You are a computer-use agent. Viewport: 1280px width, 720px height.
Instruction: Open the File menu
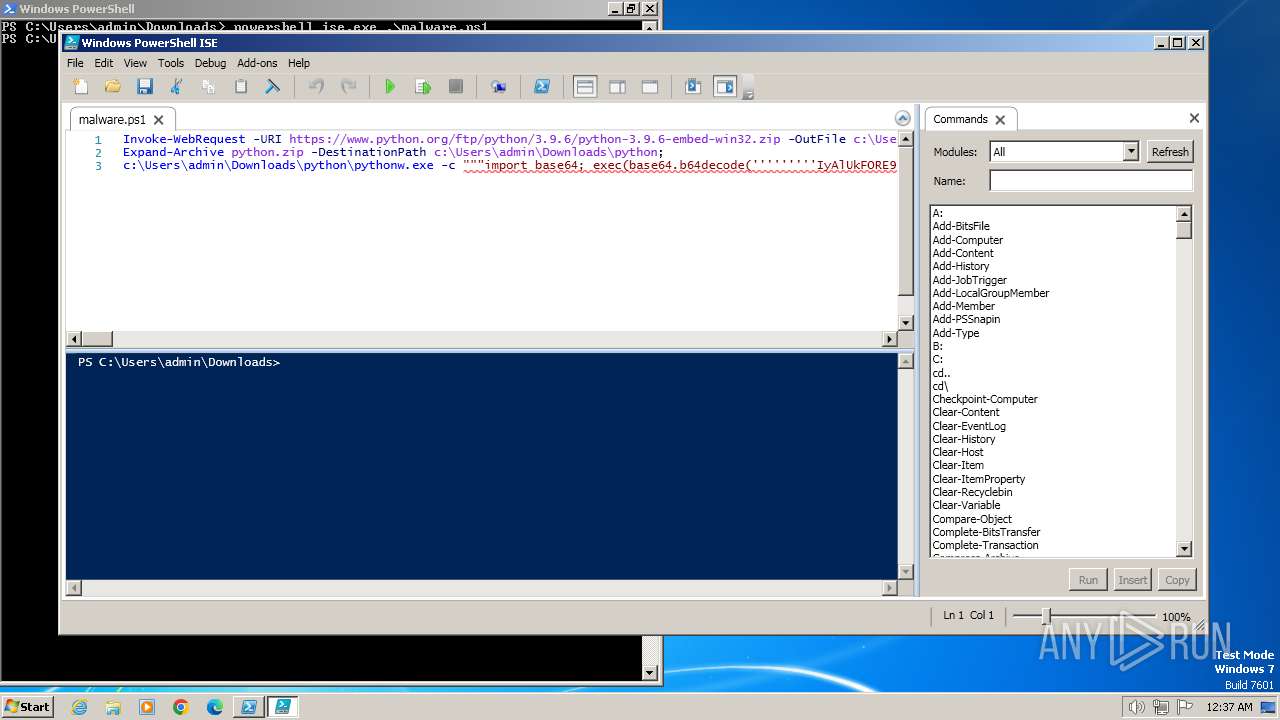pos(75,63)
